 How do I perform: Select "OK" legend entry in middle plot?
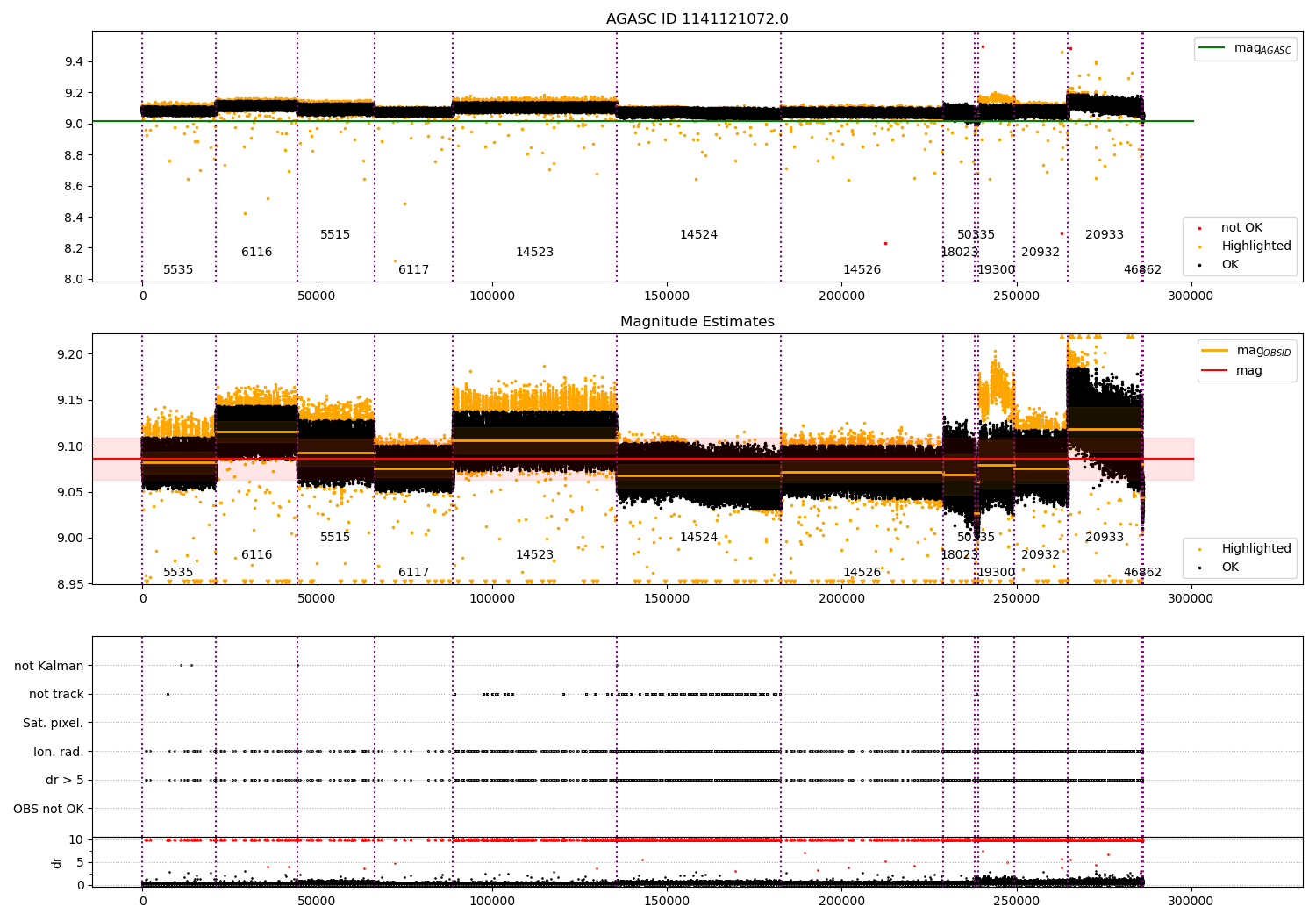1219,568
